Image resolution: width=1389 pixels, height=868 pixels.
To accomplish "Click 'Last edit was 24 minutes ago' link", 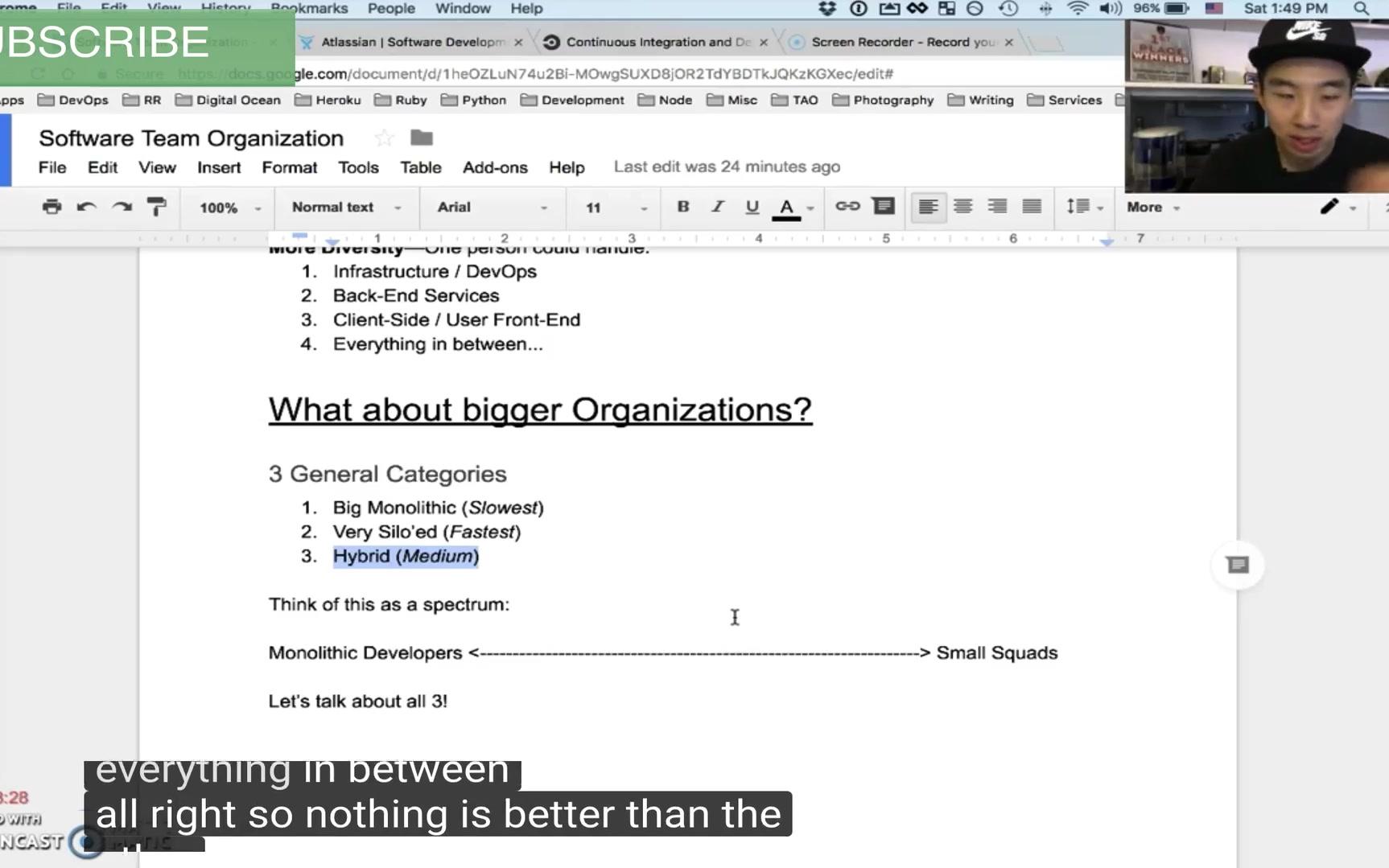I will click(x=727, y=167).
